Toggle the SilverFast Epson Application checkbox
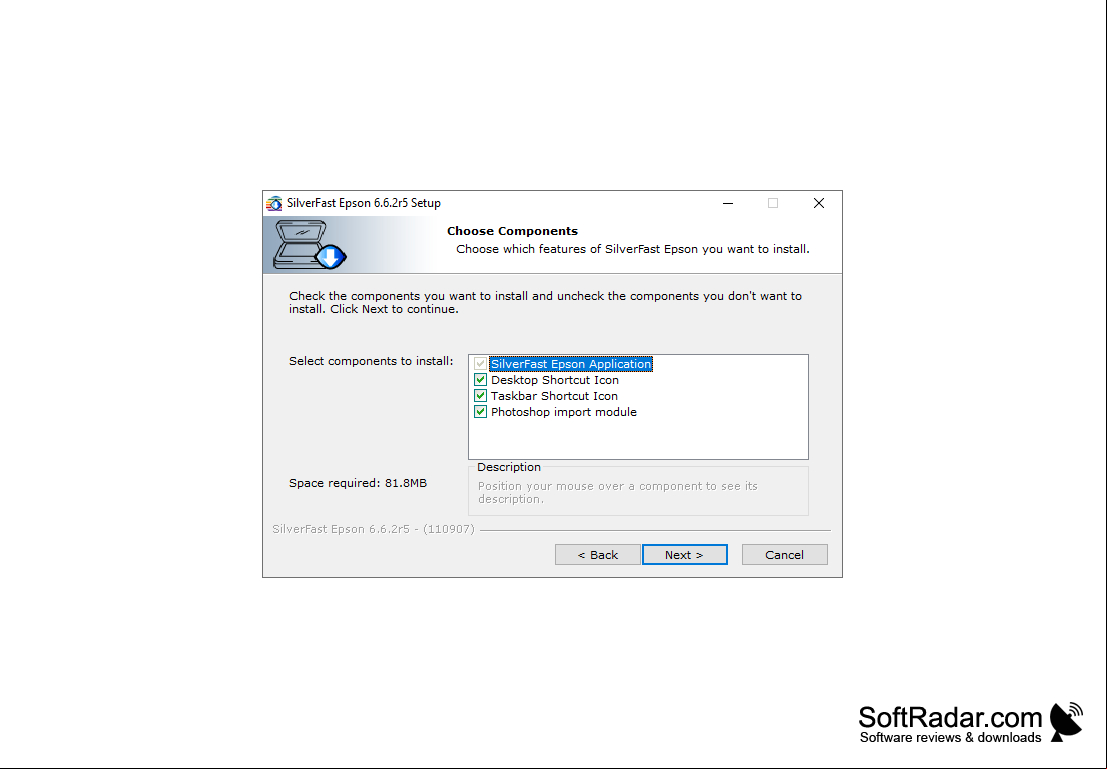 (480, 364)
